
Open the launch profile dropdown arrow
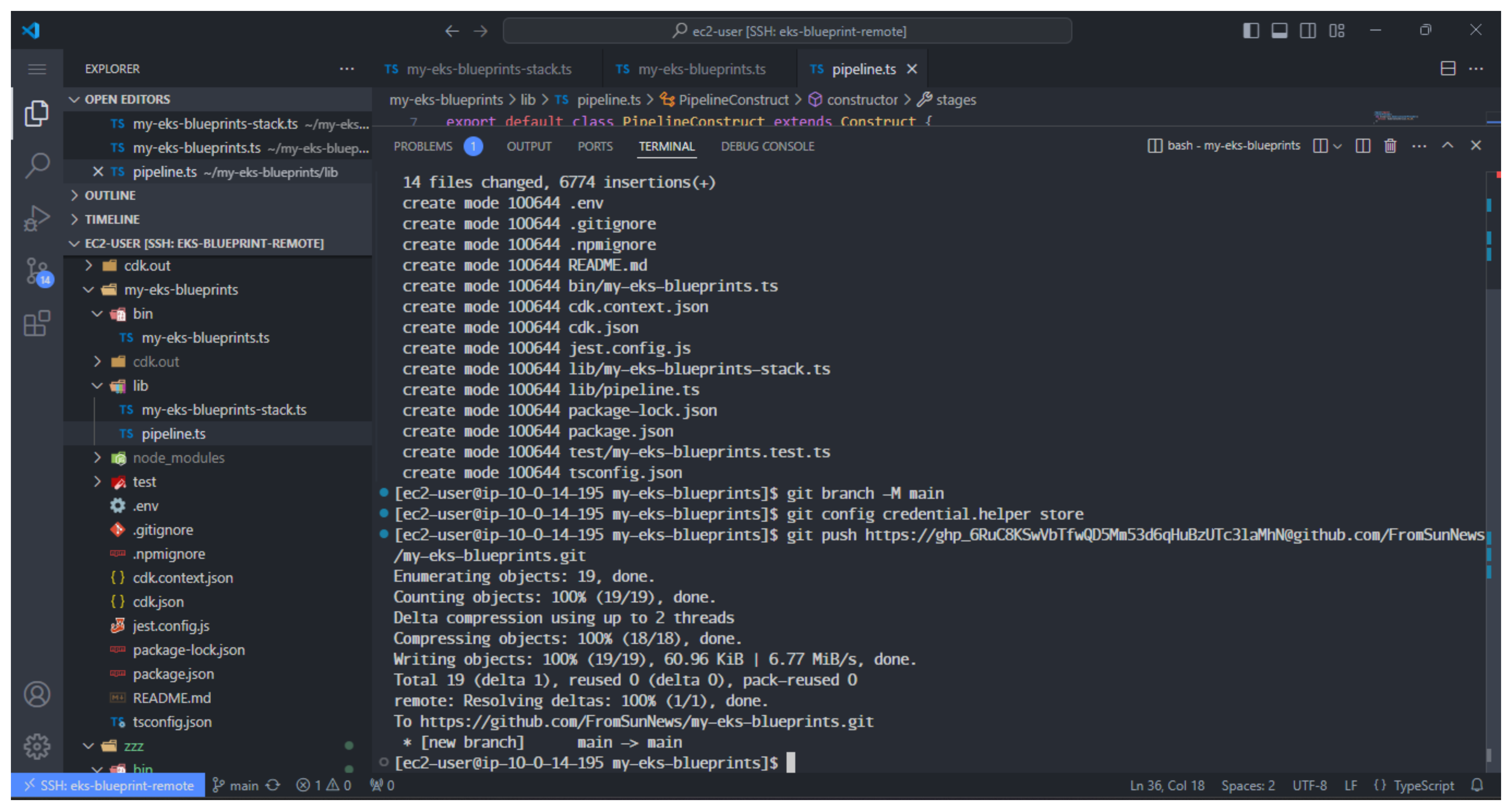pos(1338,146)
